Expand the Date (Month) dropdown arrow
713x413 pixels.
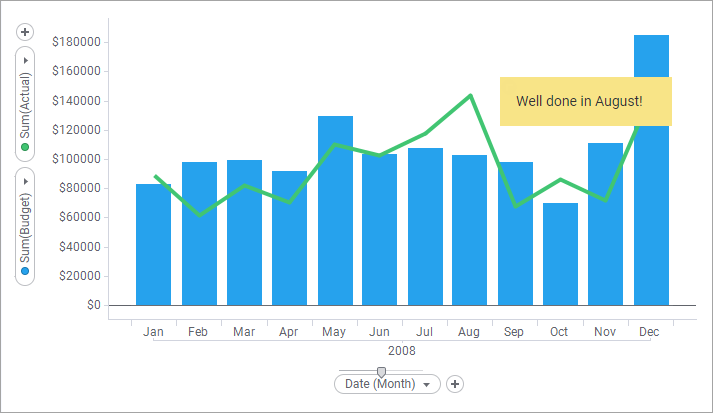point(427,384)
